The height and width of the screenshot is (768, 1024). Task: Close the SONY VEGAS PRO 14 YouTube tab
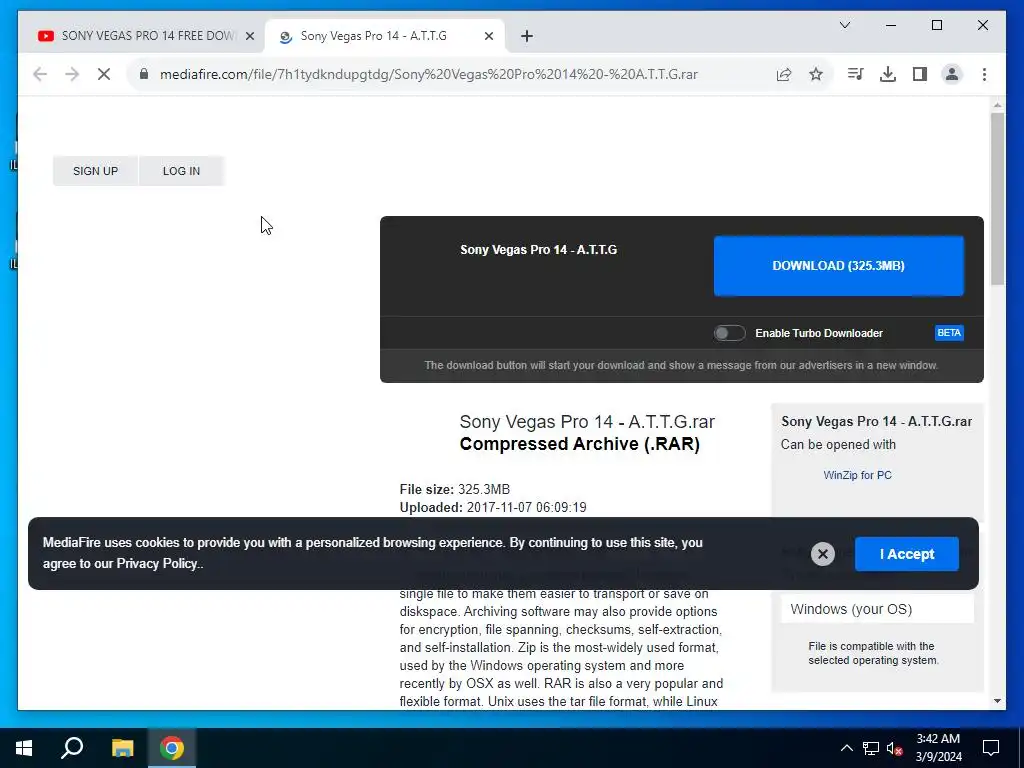[x=249, y=37]
